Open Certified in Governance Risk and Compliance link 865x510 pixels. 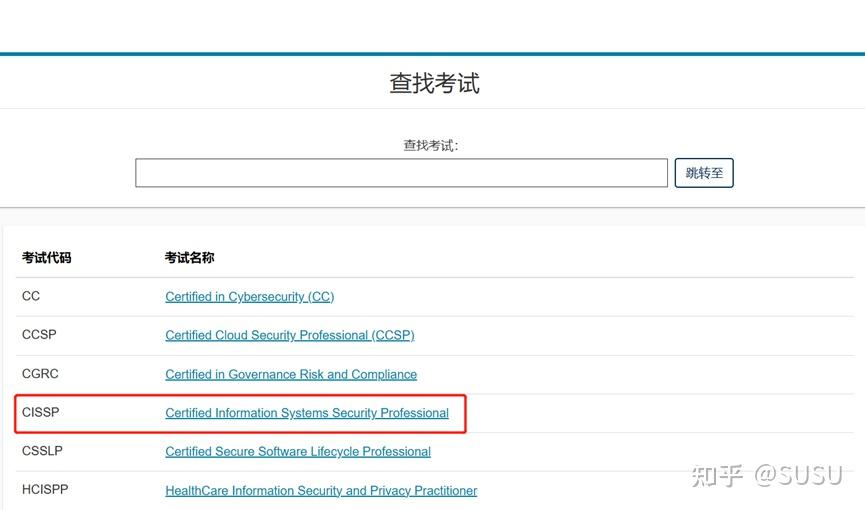pyautogui.click(x=291, y=374)
